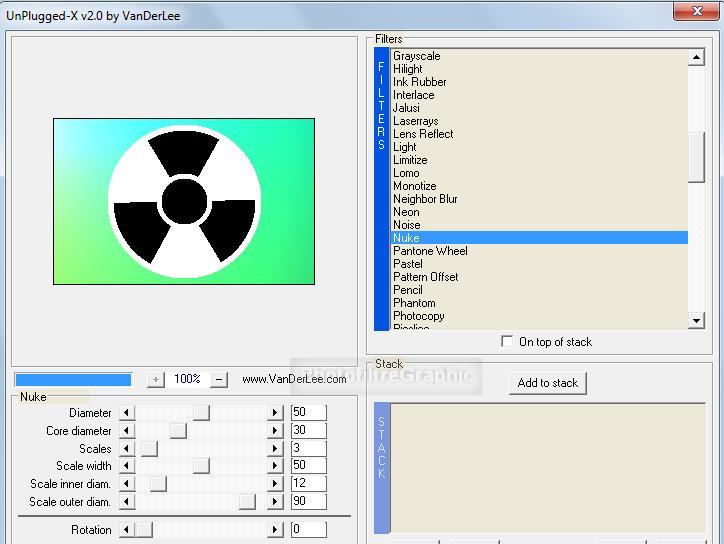Click the Scale width slider thumb

tap(201, 465)
